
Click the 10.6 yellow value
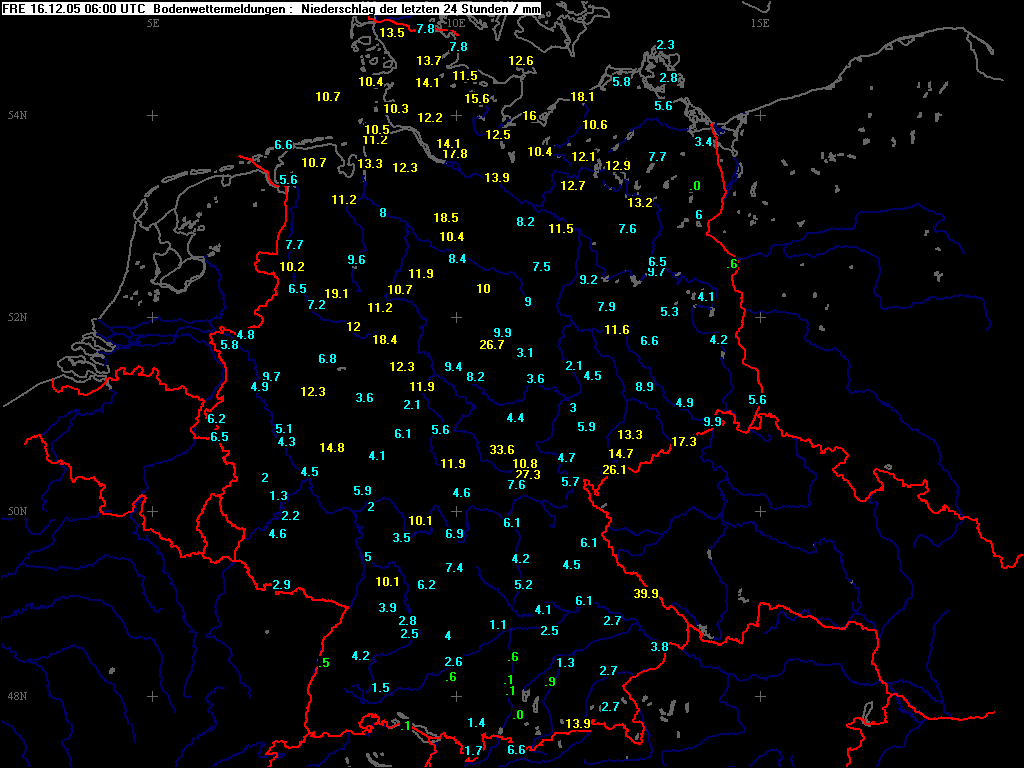(595, 124)
